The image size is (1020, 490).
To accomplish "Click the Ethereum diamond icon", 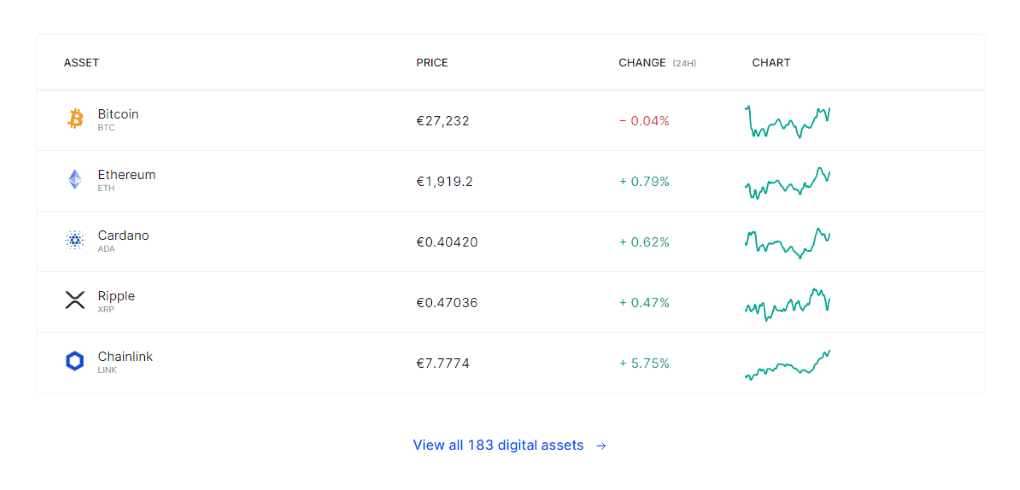I will point(75,180).
